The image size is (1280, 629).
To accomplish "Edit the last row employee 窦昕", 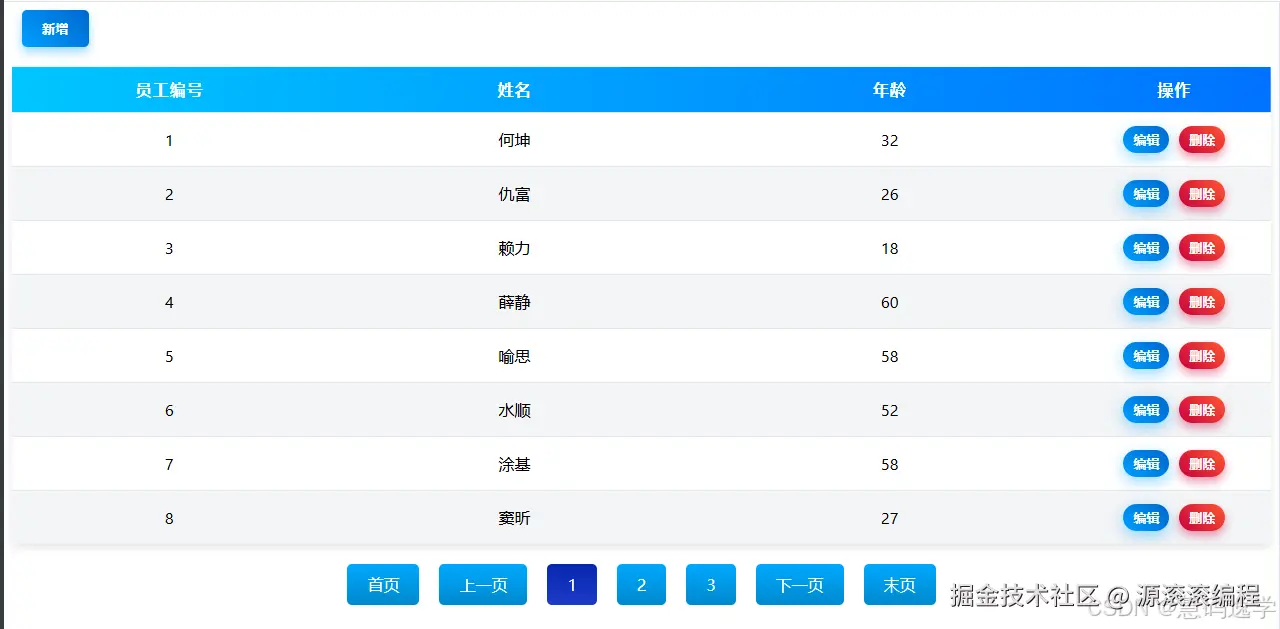I will tap(1146, 518).
